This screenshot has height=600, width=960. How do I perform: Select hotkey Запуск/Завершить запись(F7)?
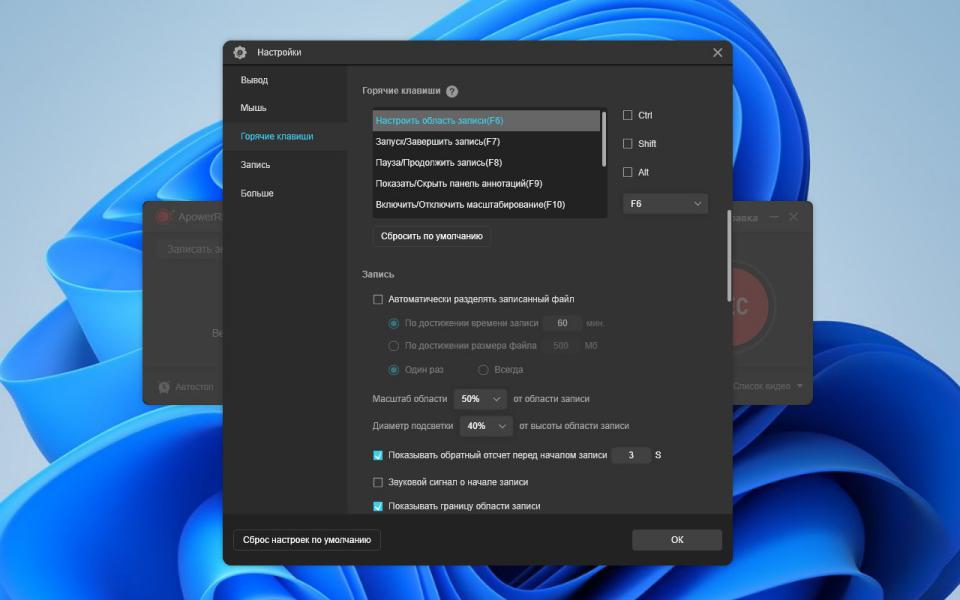pos(487,141)
